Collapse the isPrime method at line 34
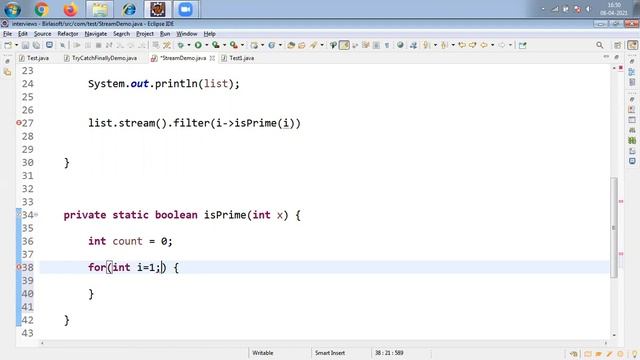This screenshot has height=360, width=640. 36,215
